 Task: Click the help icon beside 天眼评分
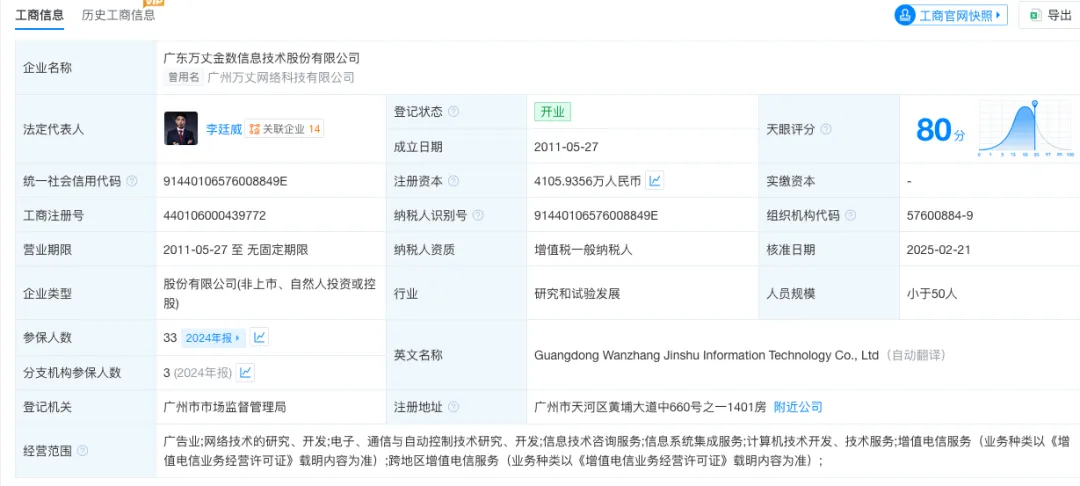click(826, 129)
